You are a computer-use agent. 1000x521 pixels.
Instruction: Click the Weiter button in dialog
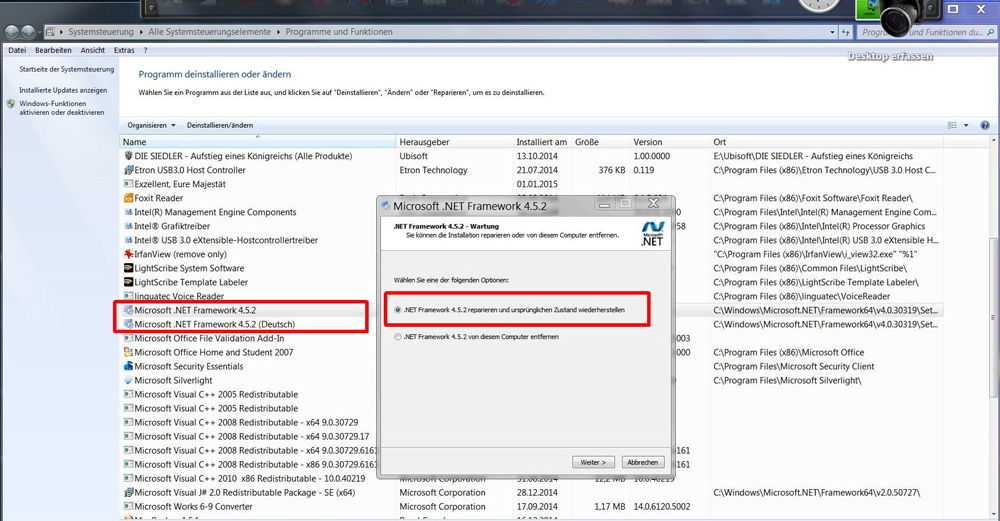592,462
